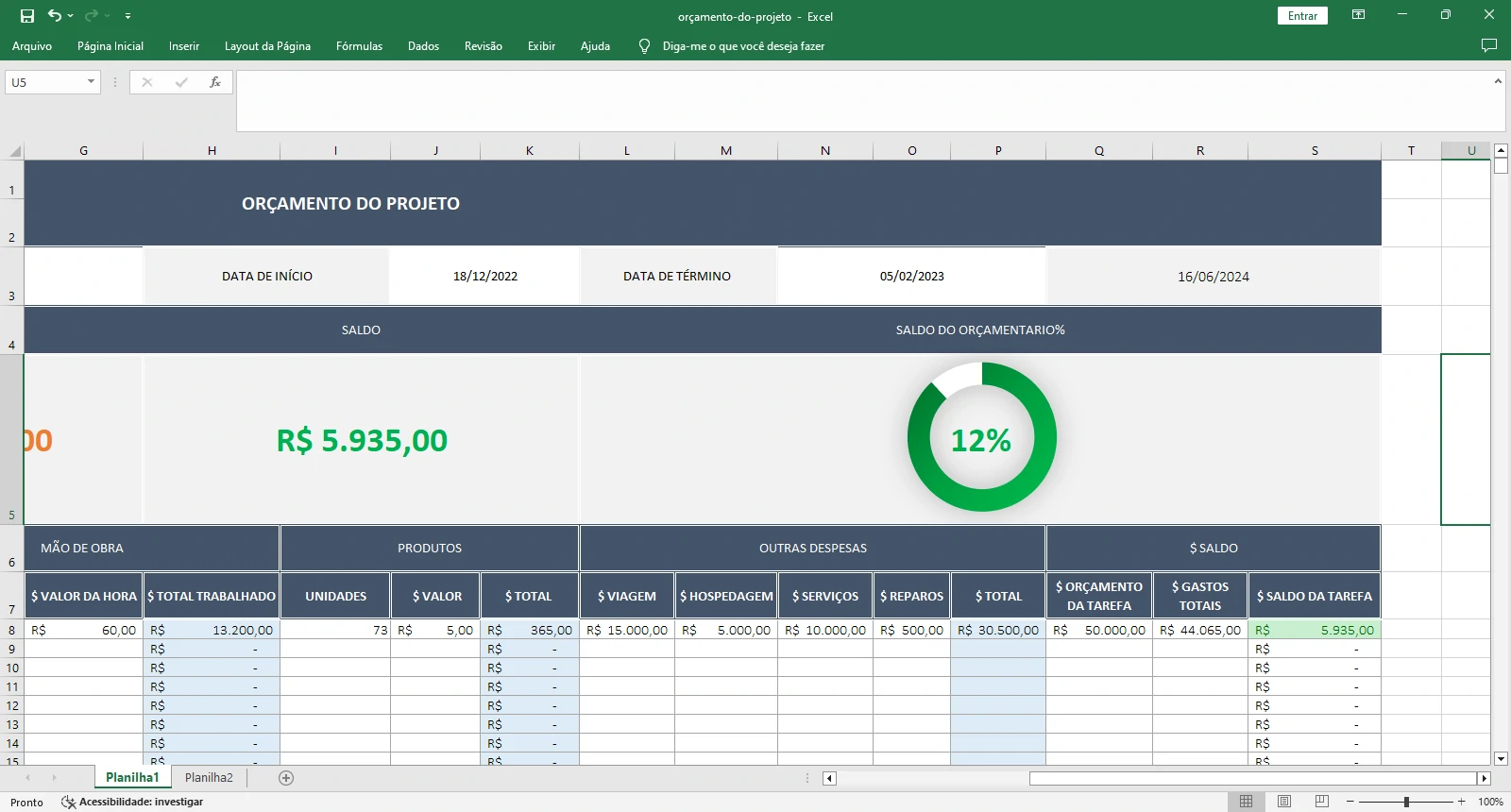The image size is (1511, 812).
Task: Switch to Page Layout view
Action: 1283,802
